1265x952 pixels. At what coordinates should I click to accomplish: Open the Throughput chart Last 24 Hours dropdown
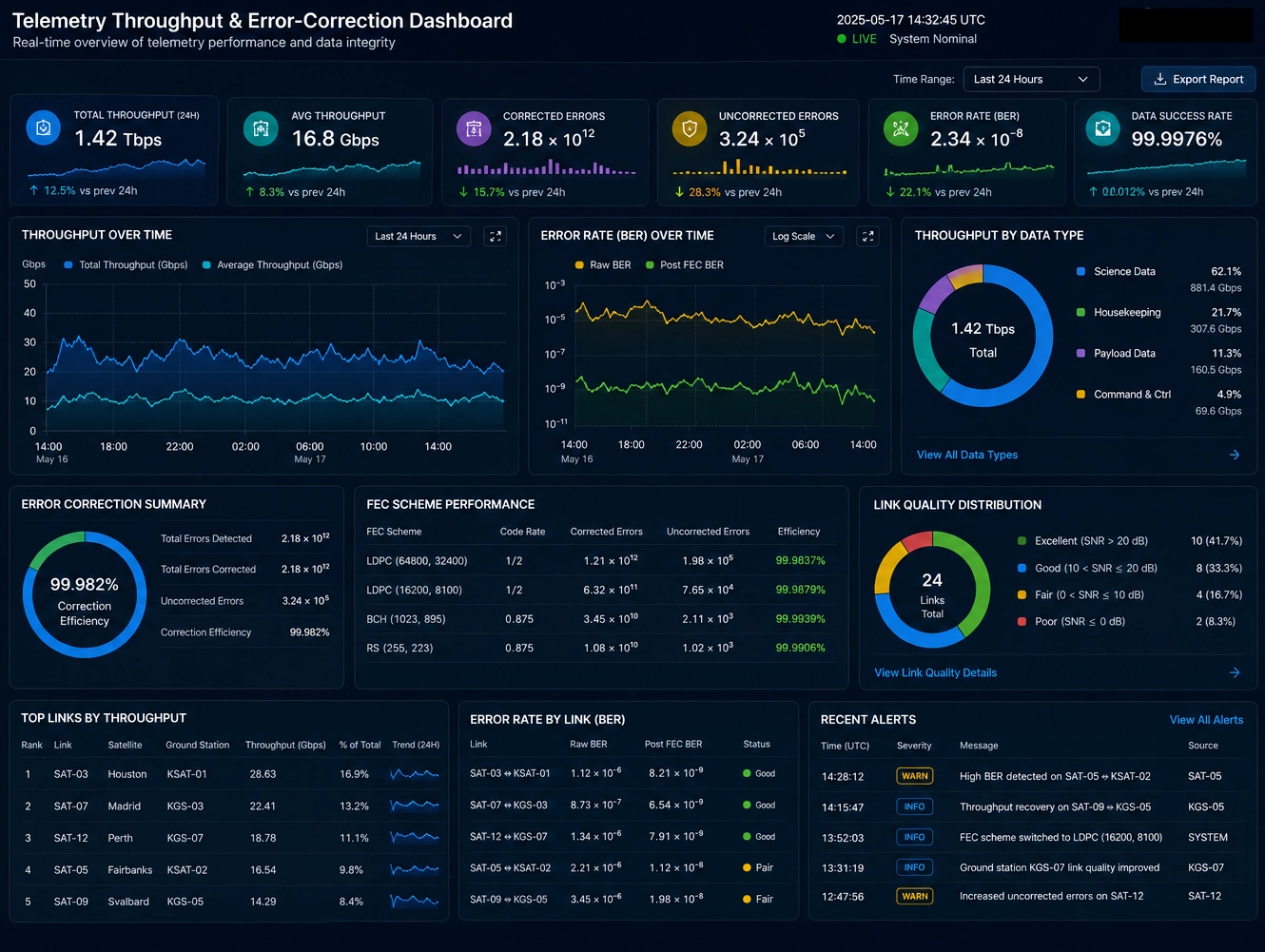(x=418, y=236)
